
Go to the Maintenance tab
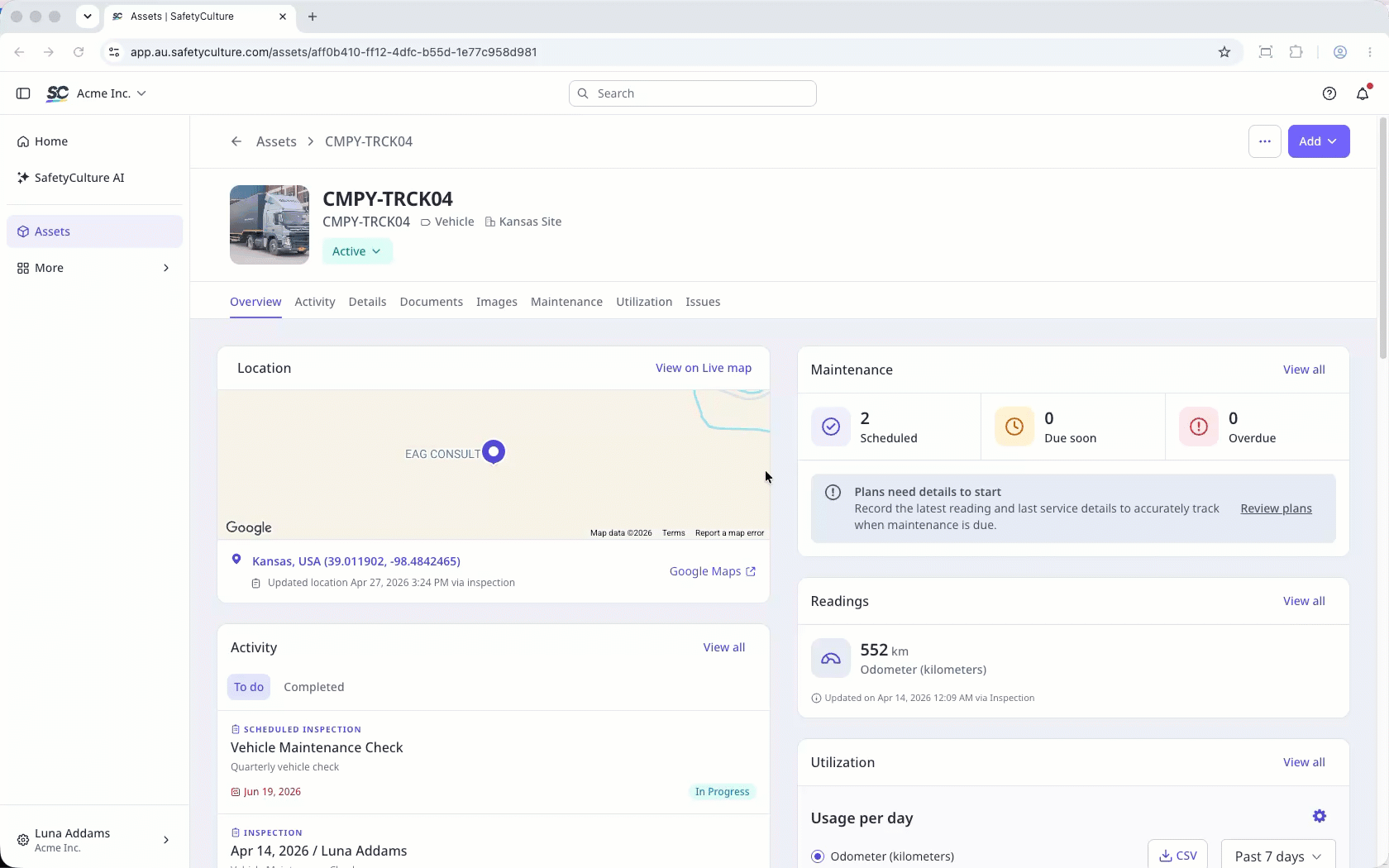click(x=566, y=302)
